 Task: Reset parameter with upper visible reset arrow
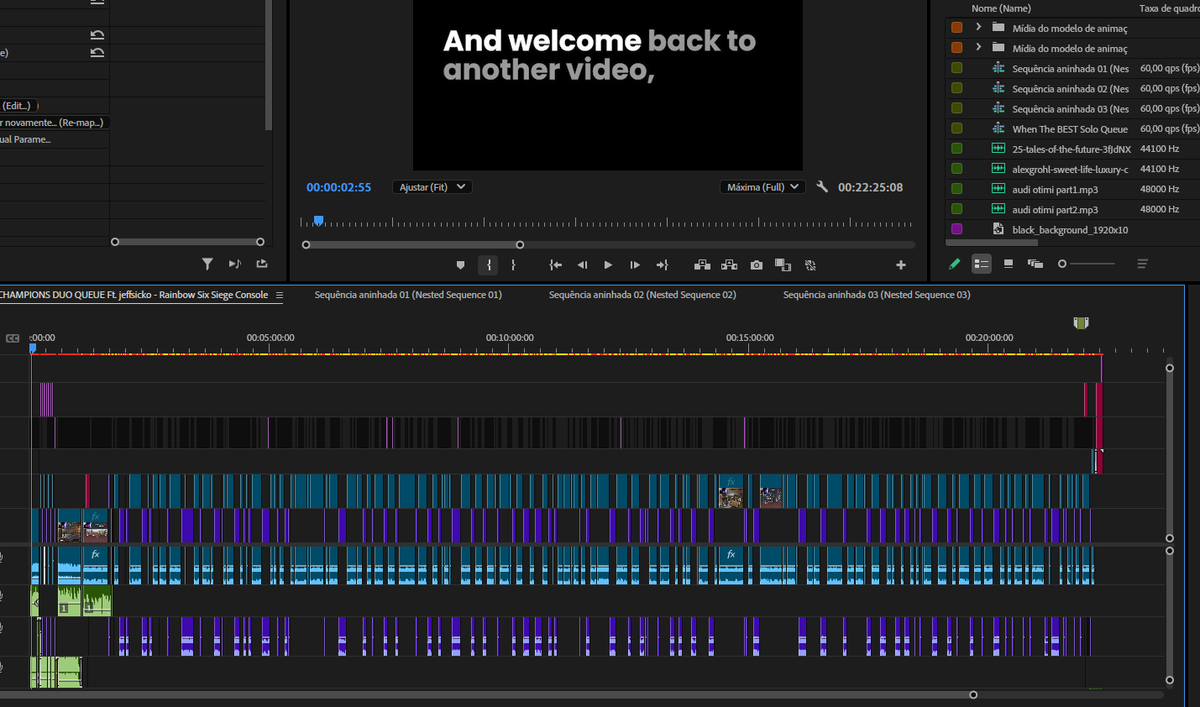click(x=97, y=35)
